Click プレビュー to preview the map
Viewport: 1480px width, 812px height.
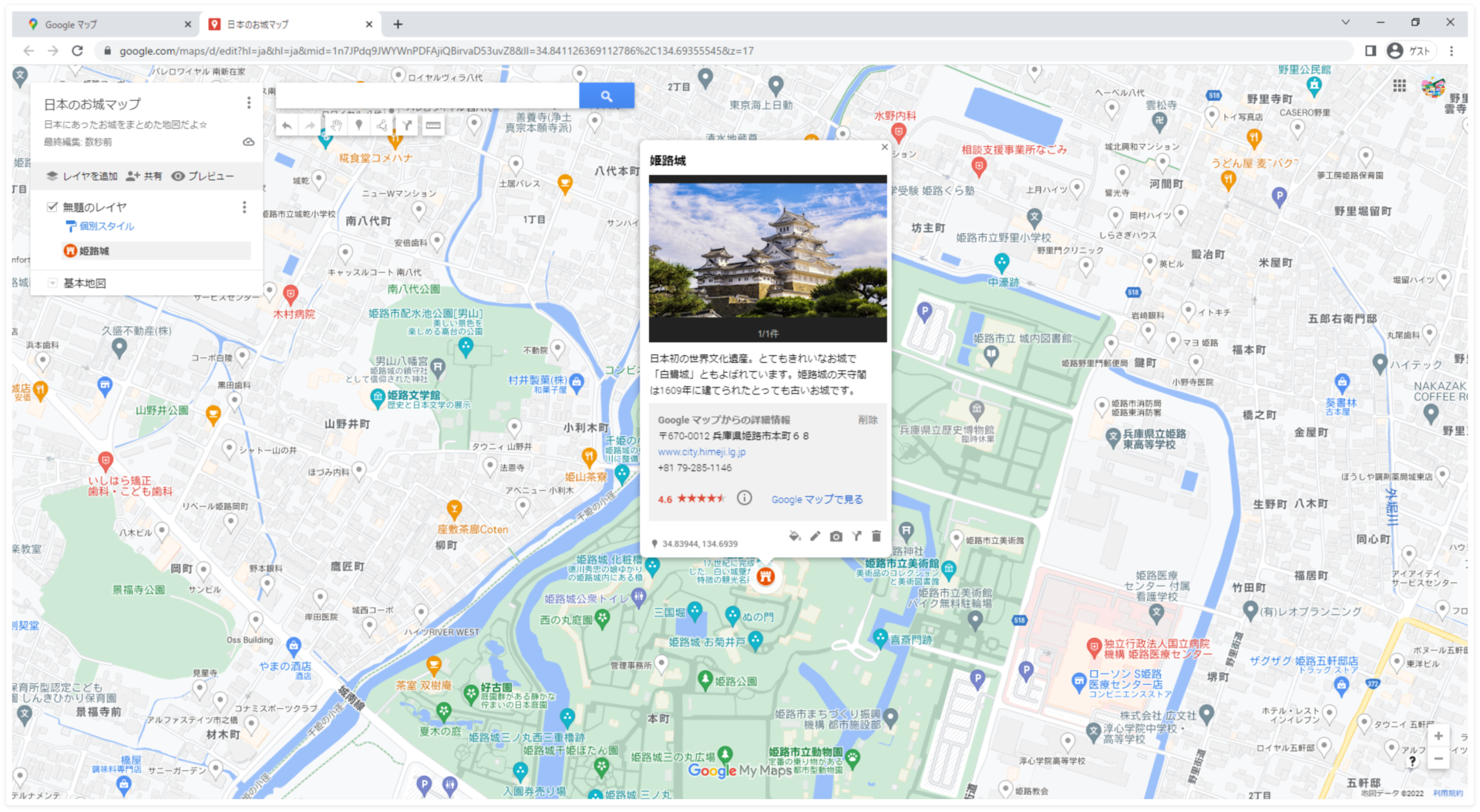203,176
